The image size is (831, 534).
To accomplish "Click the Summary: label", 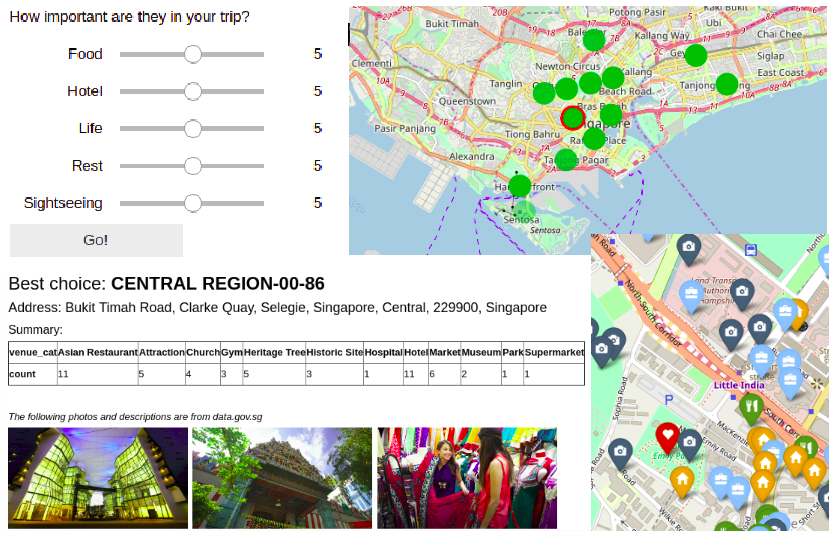I will (36, 330).
